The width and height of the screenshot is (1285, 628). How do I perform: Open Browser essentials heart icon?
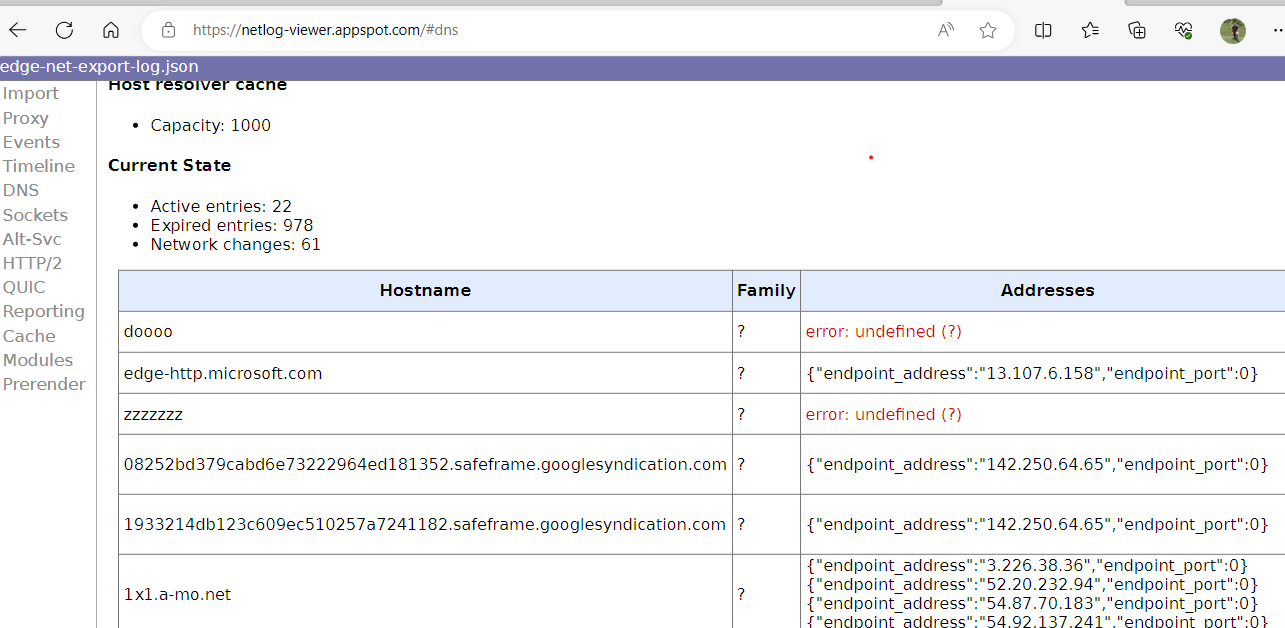point(1184,30)
